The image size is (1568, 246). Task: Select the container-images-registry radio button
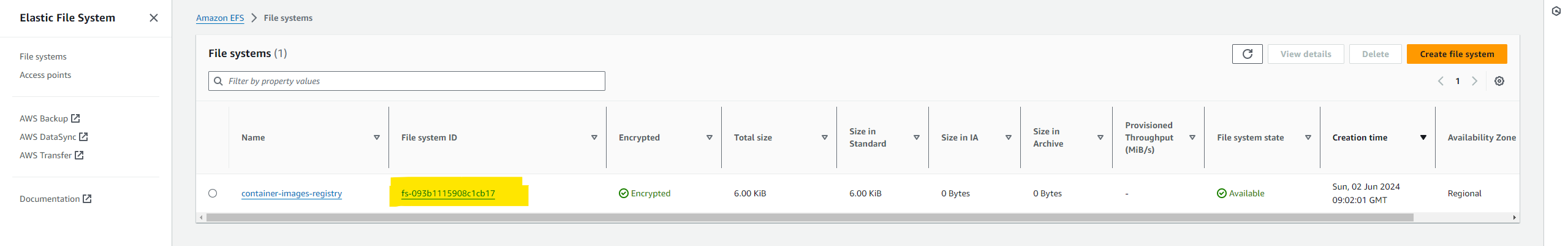(213, 193)
